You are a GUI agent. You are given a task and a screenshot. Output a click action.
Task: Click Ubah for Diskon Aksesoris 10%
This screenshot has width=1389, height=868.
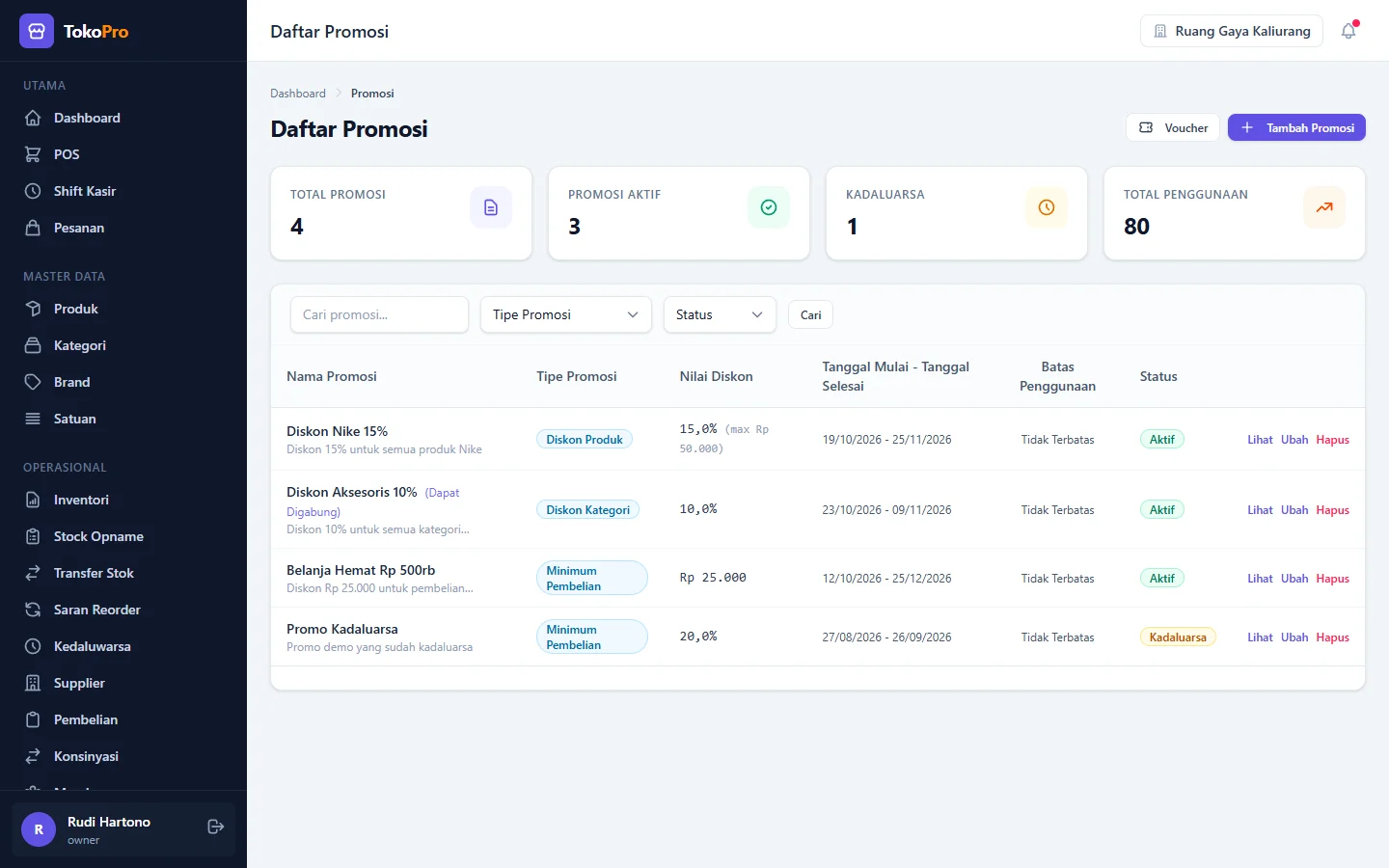(x=1294, y=510)
